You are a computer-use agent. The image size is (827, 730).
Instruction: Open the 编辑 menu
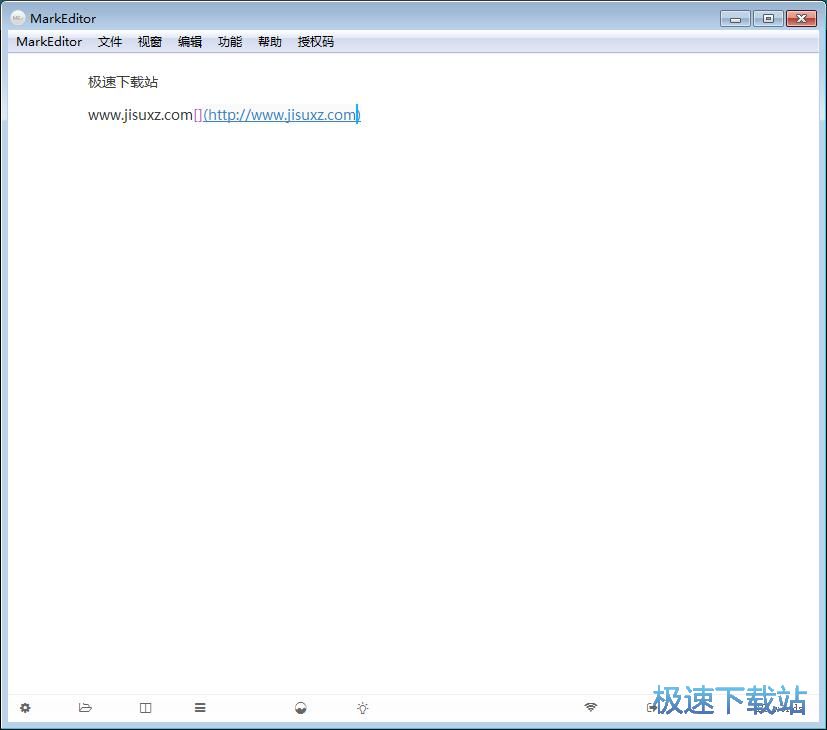[190, 42]
